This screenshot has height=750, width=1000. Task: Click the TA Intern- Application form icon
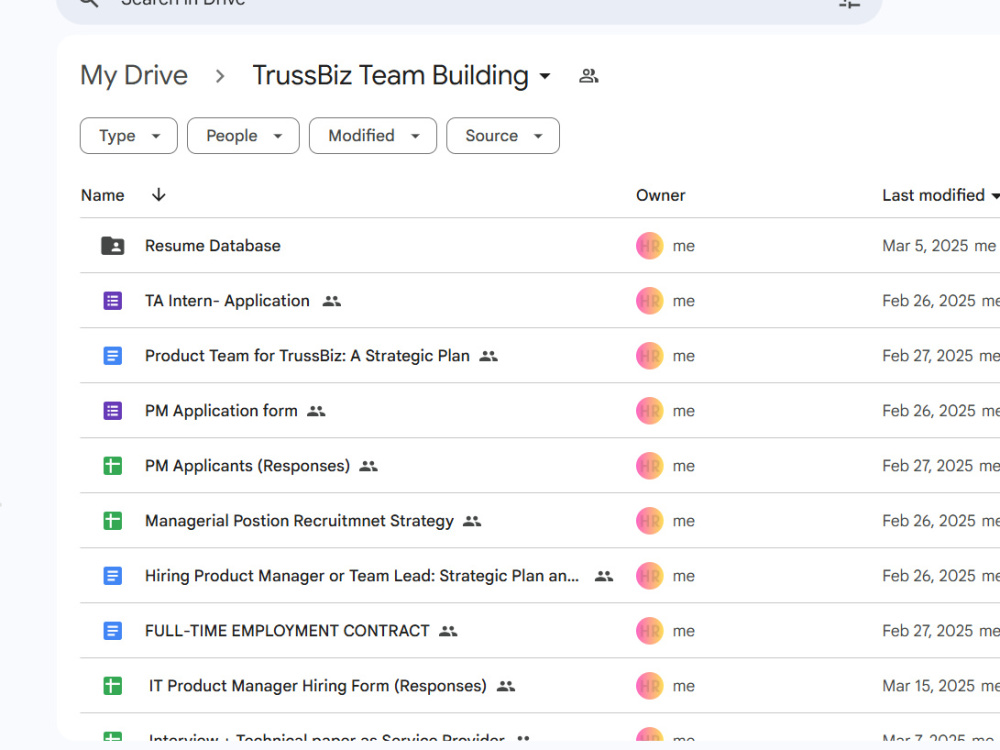pos(113,300)
